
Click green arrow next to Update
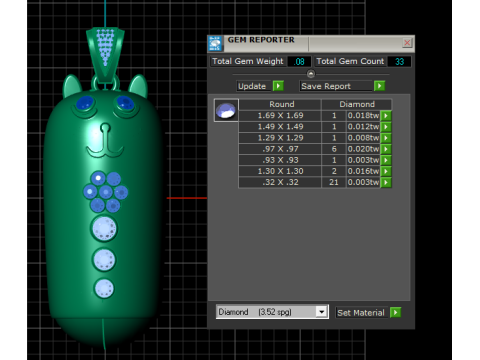pyautogui.click(x=278, y=86)
